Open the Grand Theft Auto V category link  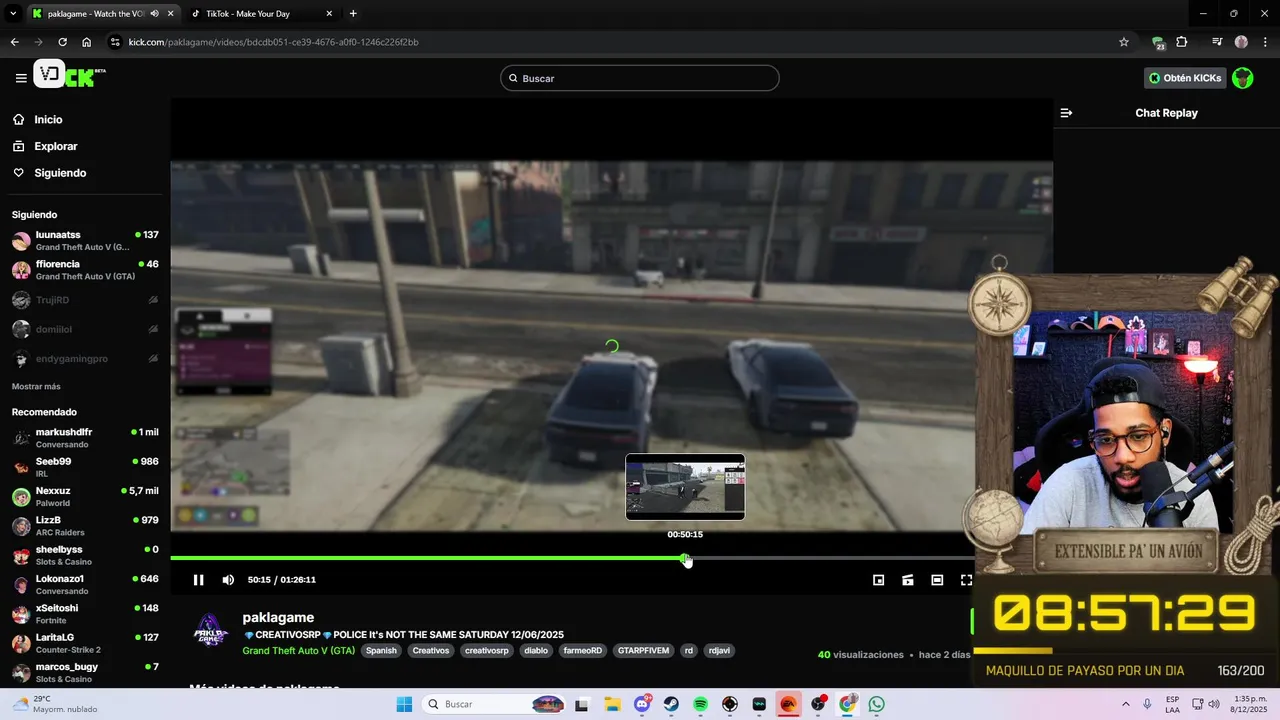tap(299, 650)
